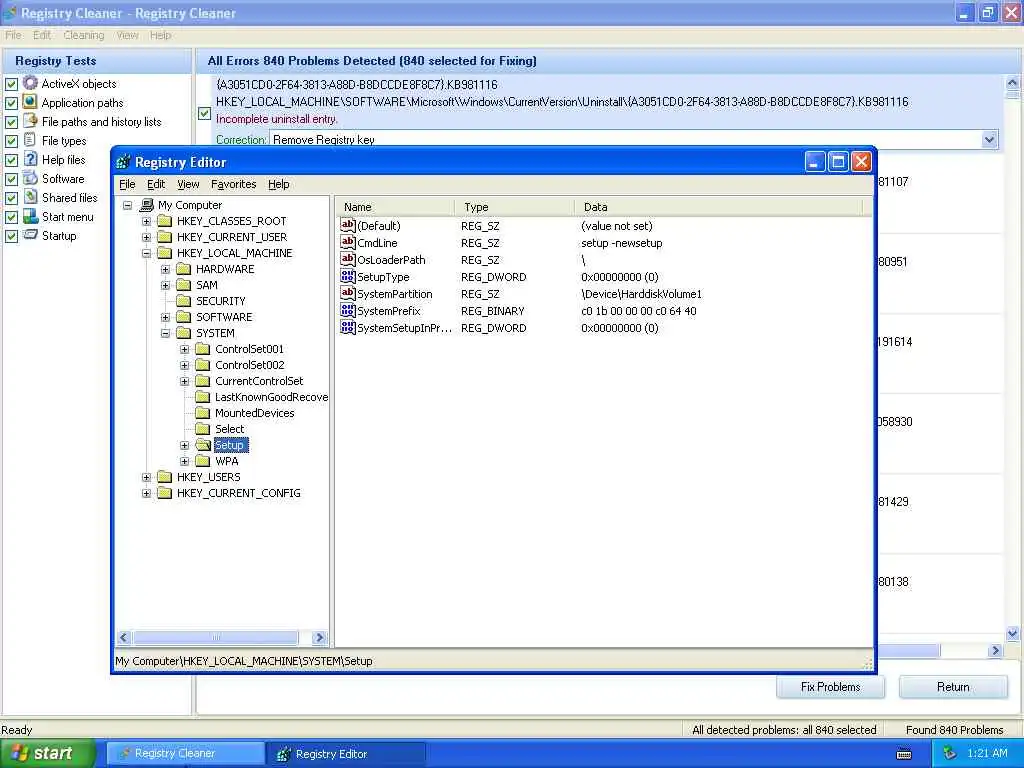
Task: Click the Software test icon
Action: point(30,178)
